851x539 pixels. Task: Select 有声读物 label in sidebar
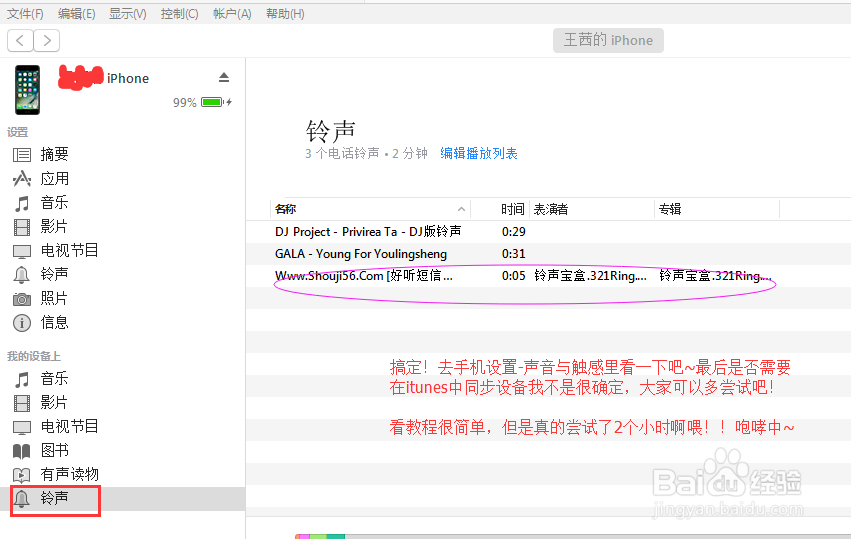click(x=69, y=474)
